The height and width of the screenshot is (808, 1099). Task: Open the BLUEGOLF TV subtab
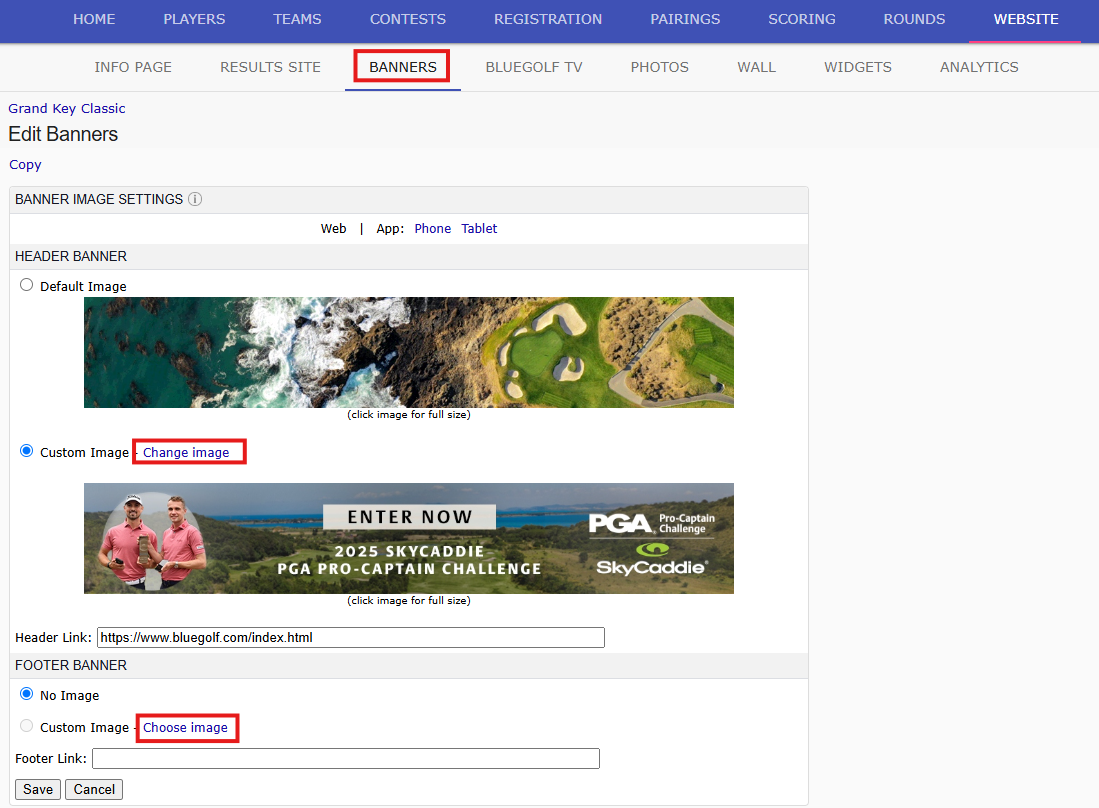click(534, 67)
